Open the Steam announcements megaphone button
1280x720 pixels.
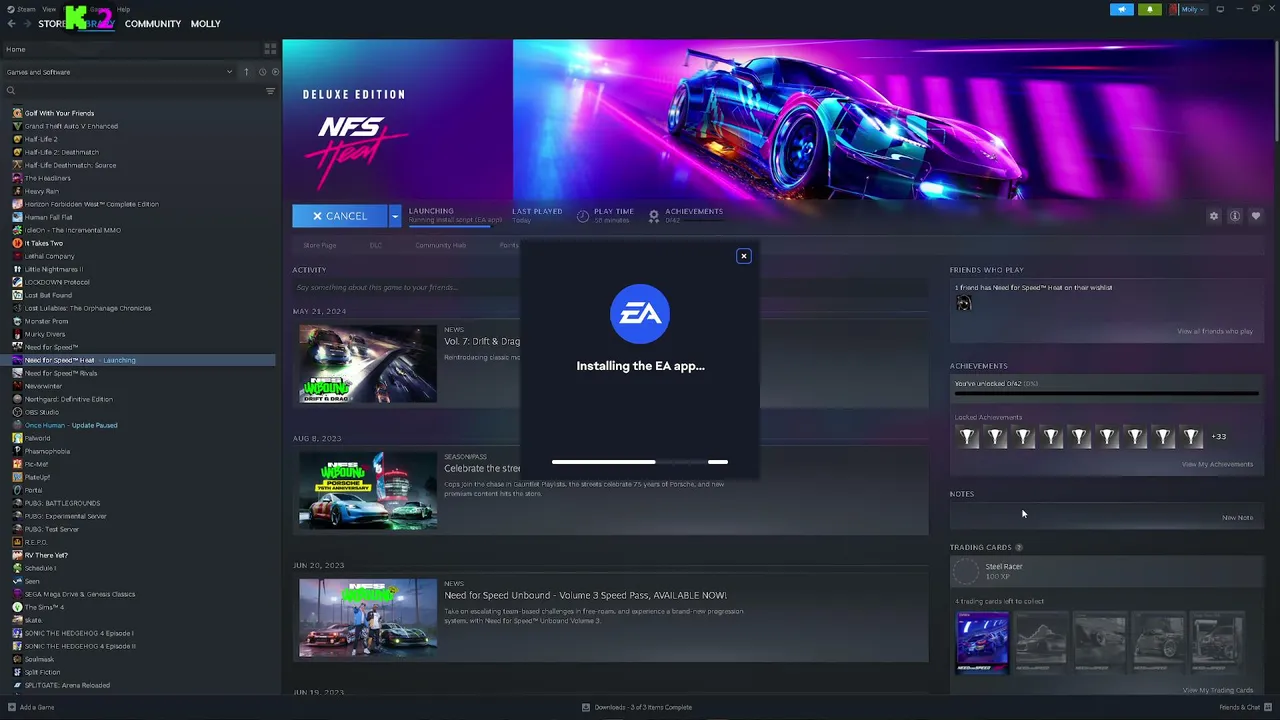click(x=1122, y=9)
